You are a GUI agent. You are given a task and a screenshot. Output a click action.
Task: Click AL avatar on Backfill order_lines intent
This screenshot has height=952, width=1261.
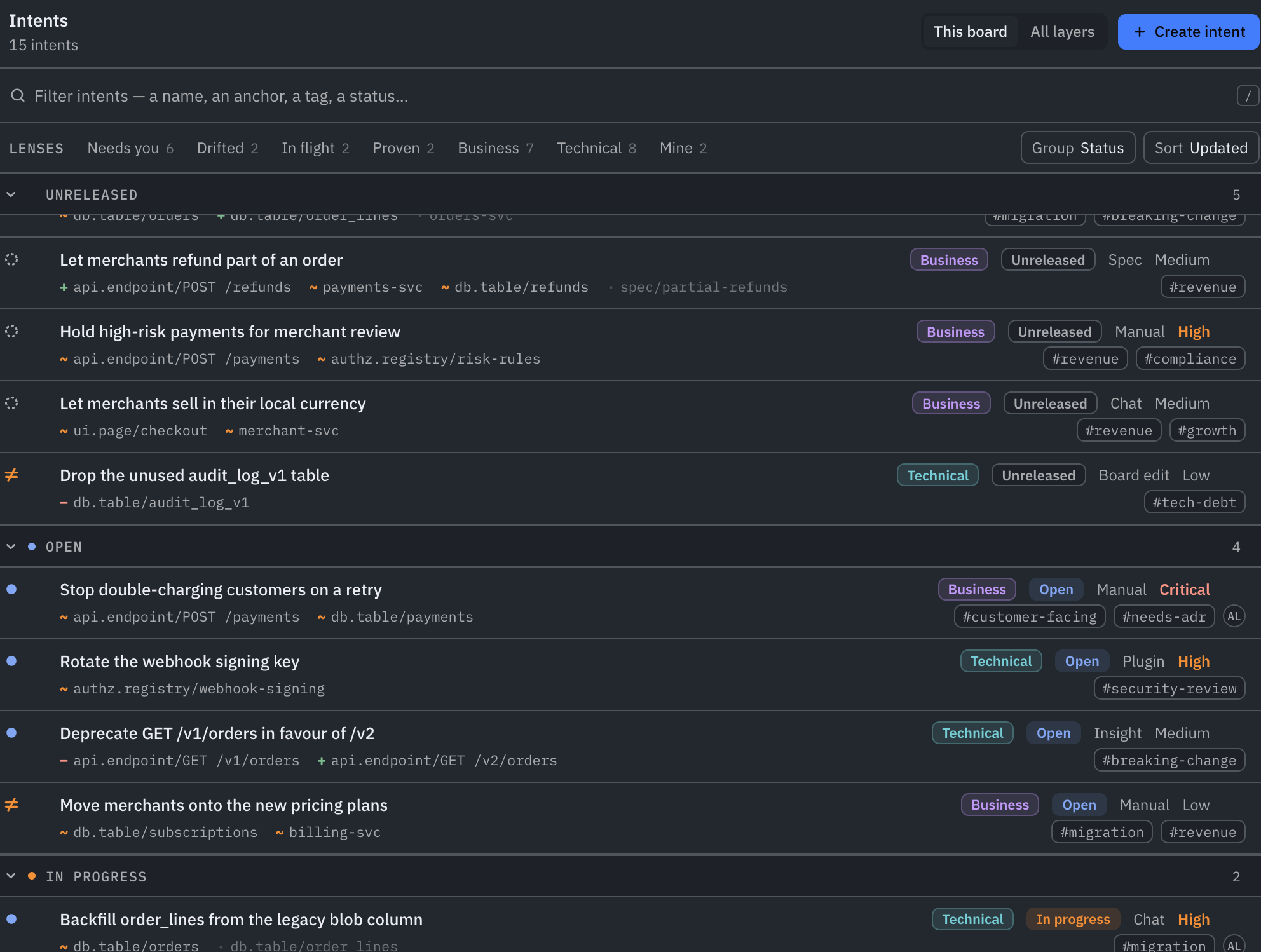[1234, 946]
